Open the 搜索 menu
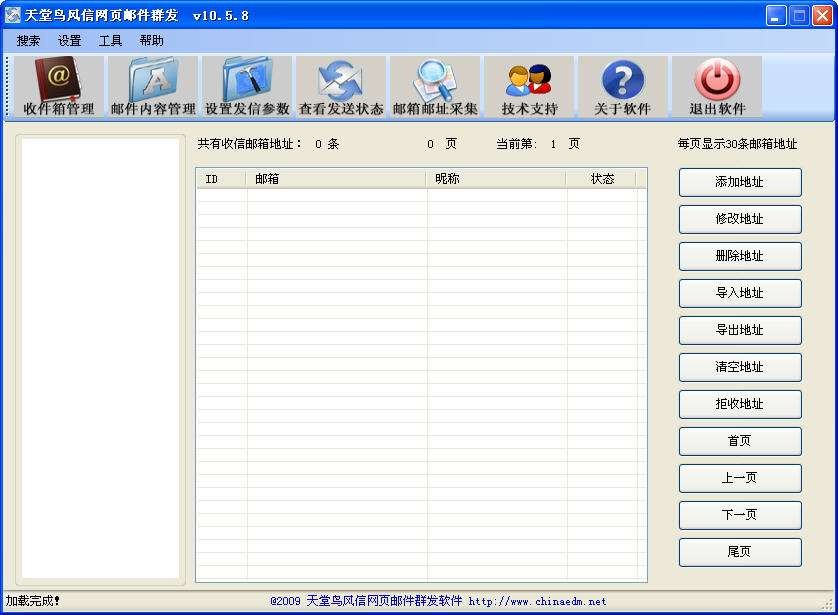 28,41
